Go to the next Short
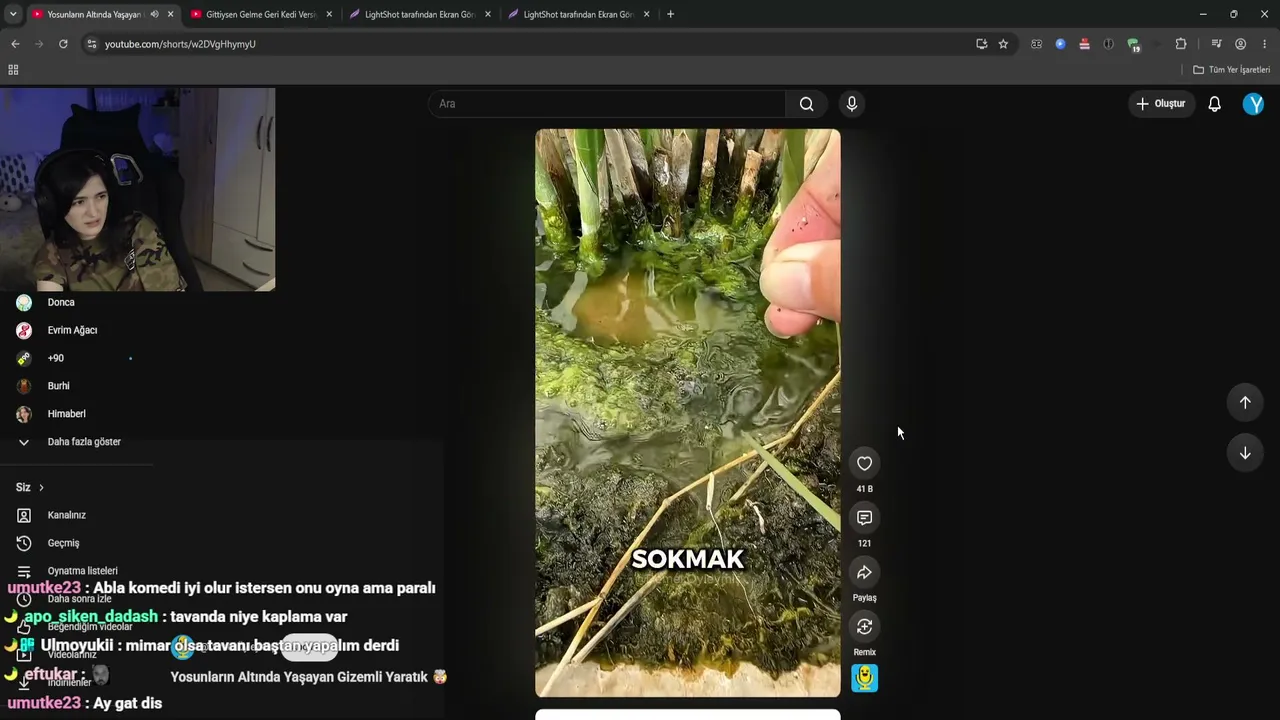Image resolution: width=1280 pixels, height=720 pixels. (1245, 453)
